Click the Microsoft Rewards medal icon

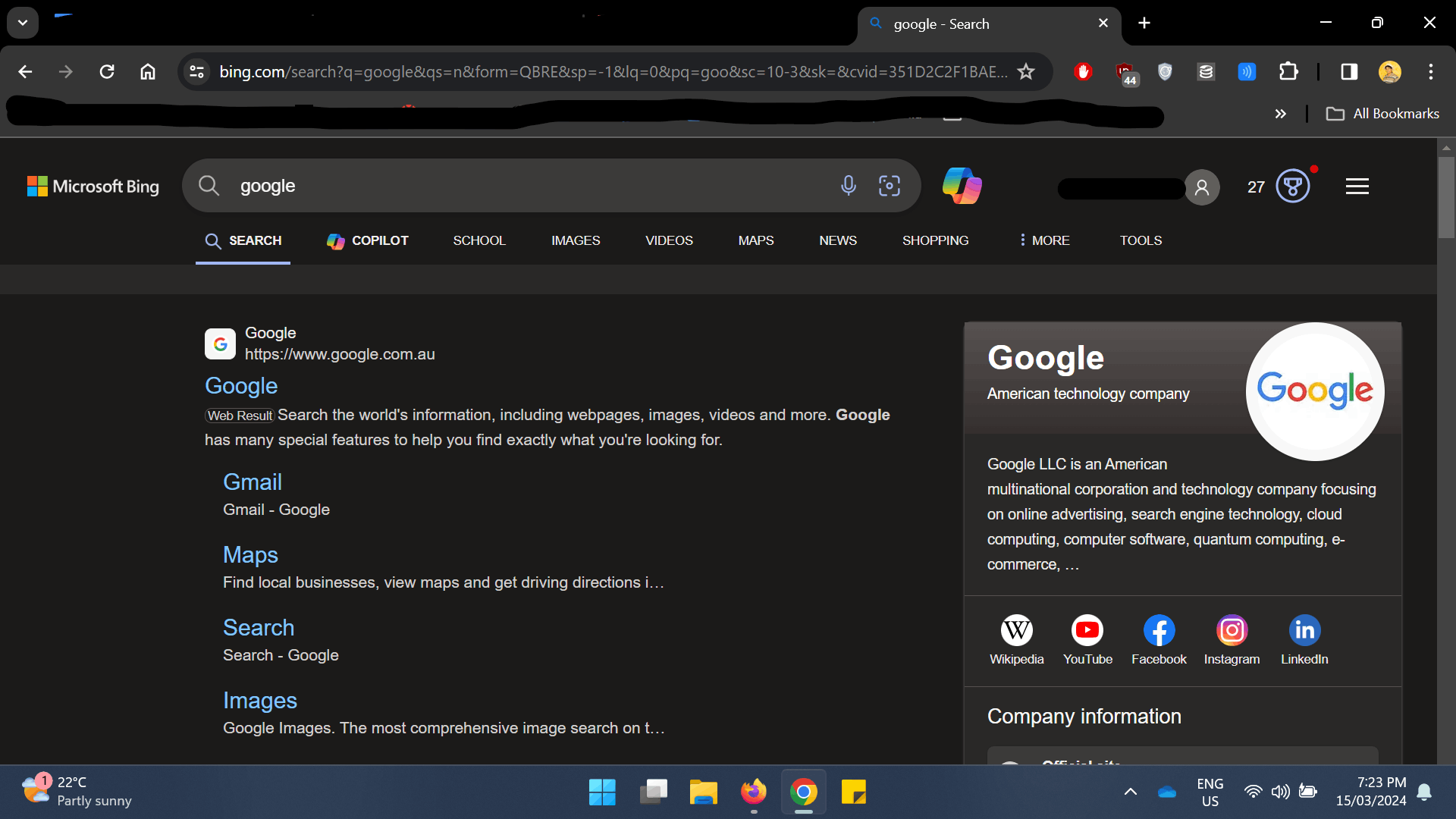(1292, 187)
